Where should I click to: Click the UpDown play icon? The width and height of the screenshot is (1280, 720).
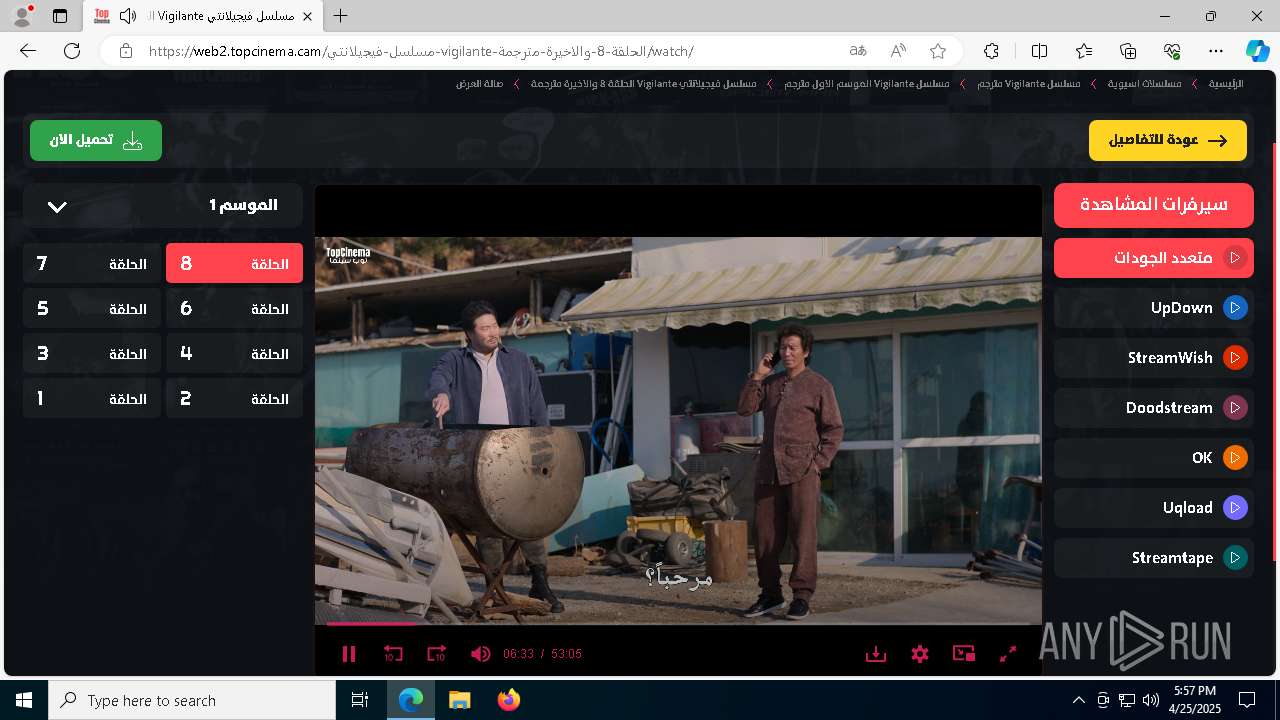[x=1235, y=308]
